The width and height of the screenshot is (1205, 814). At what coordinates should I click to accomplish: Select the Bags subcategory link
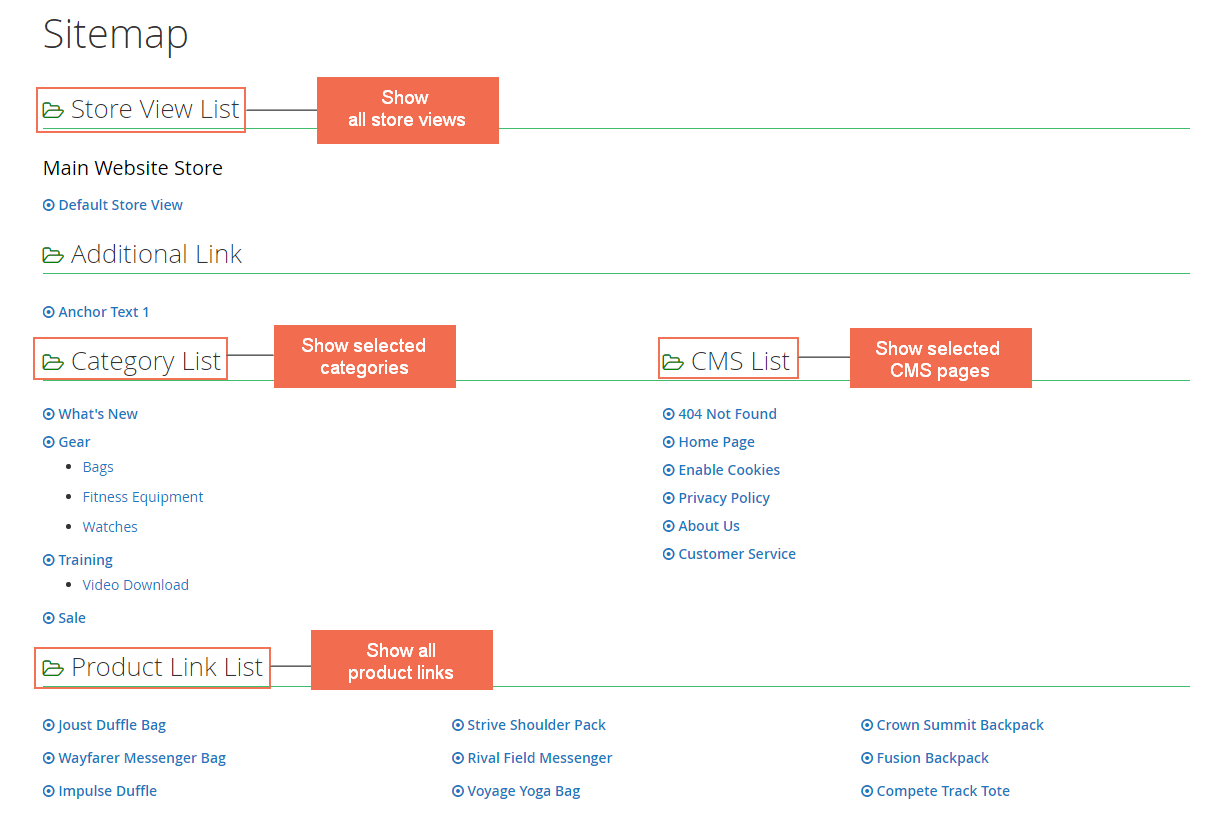98,467
